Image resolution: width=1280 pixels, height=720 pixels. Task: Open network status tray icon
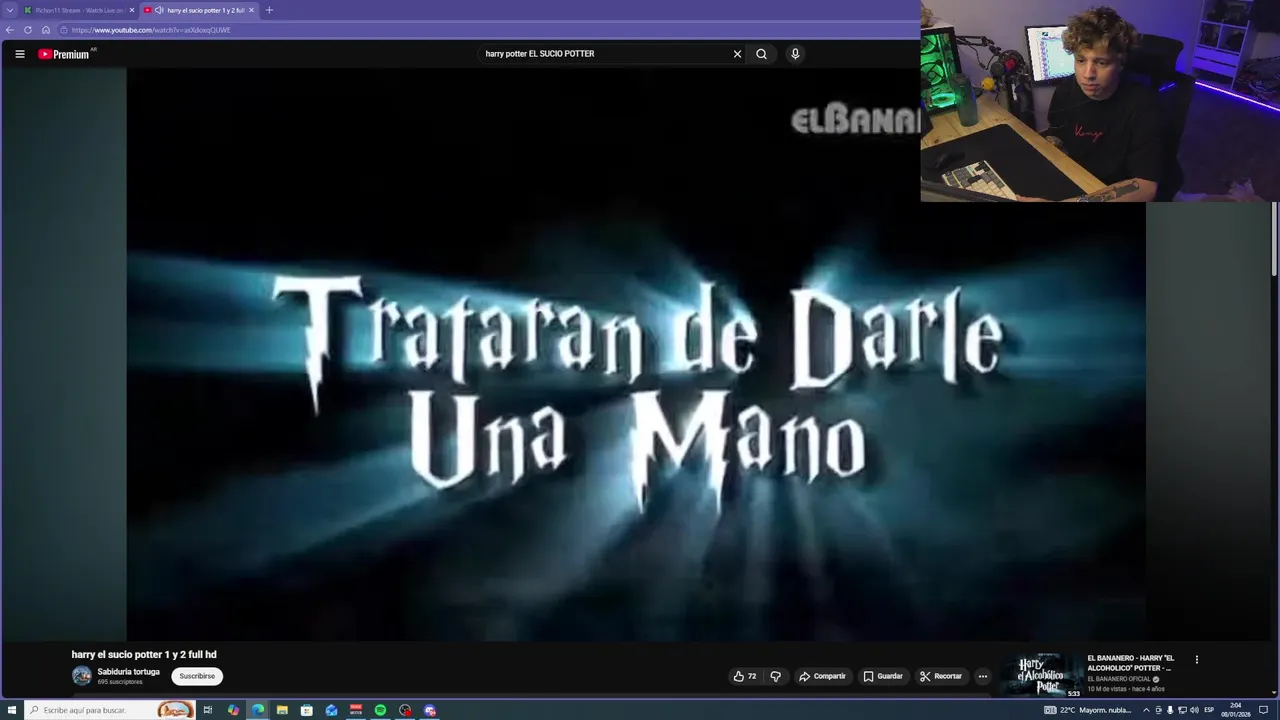click(1182, 710)
